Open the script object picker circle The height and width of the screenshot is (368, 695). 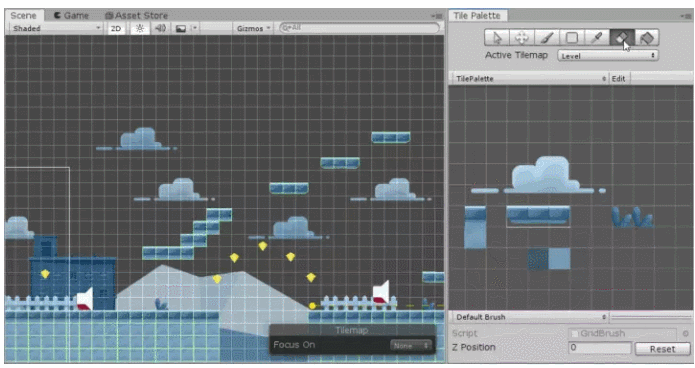coord(685,333)
